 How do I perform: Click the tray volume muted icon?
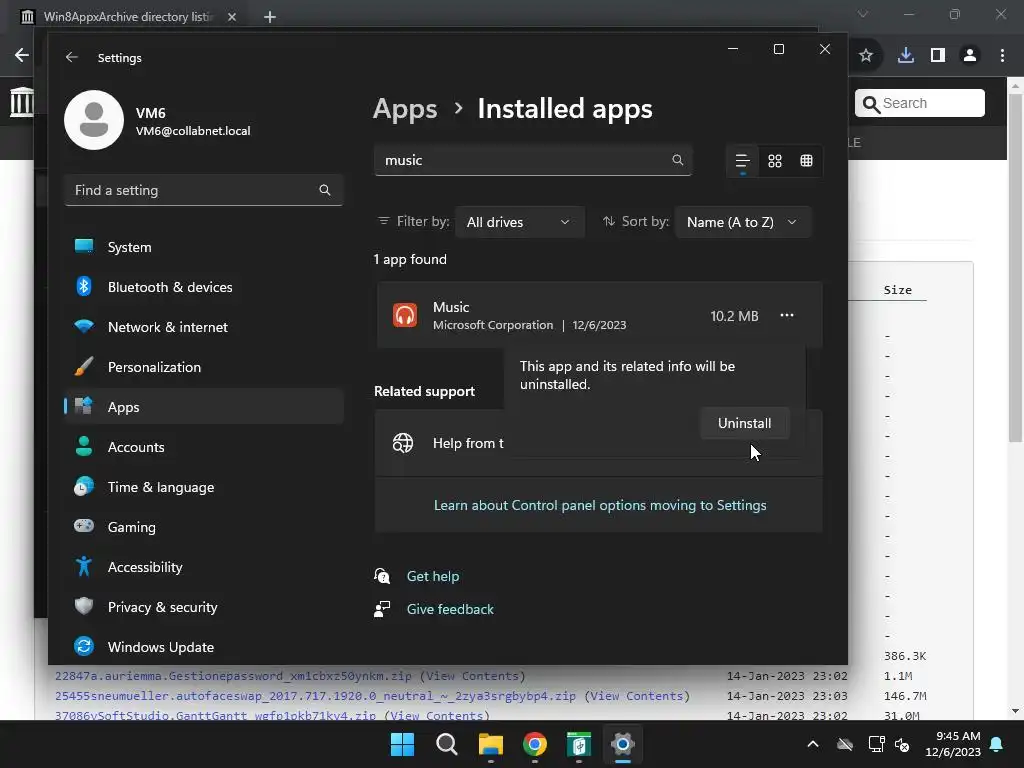(902, 744)
